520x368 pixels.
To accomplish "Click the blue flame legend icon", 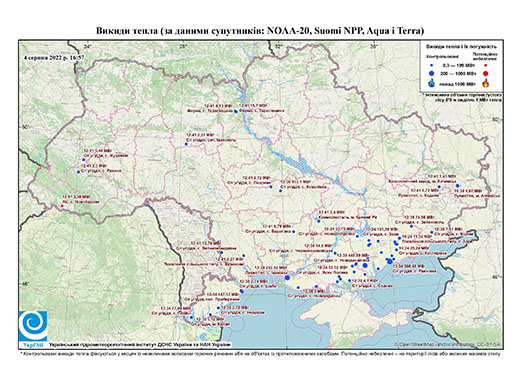I will [x=432, y=83].
